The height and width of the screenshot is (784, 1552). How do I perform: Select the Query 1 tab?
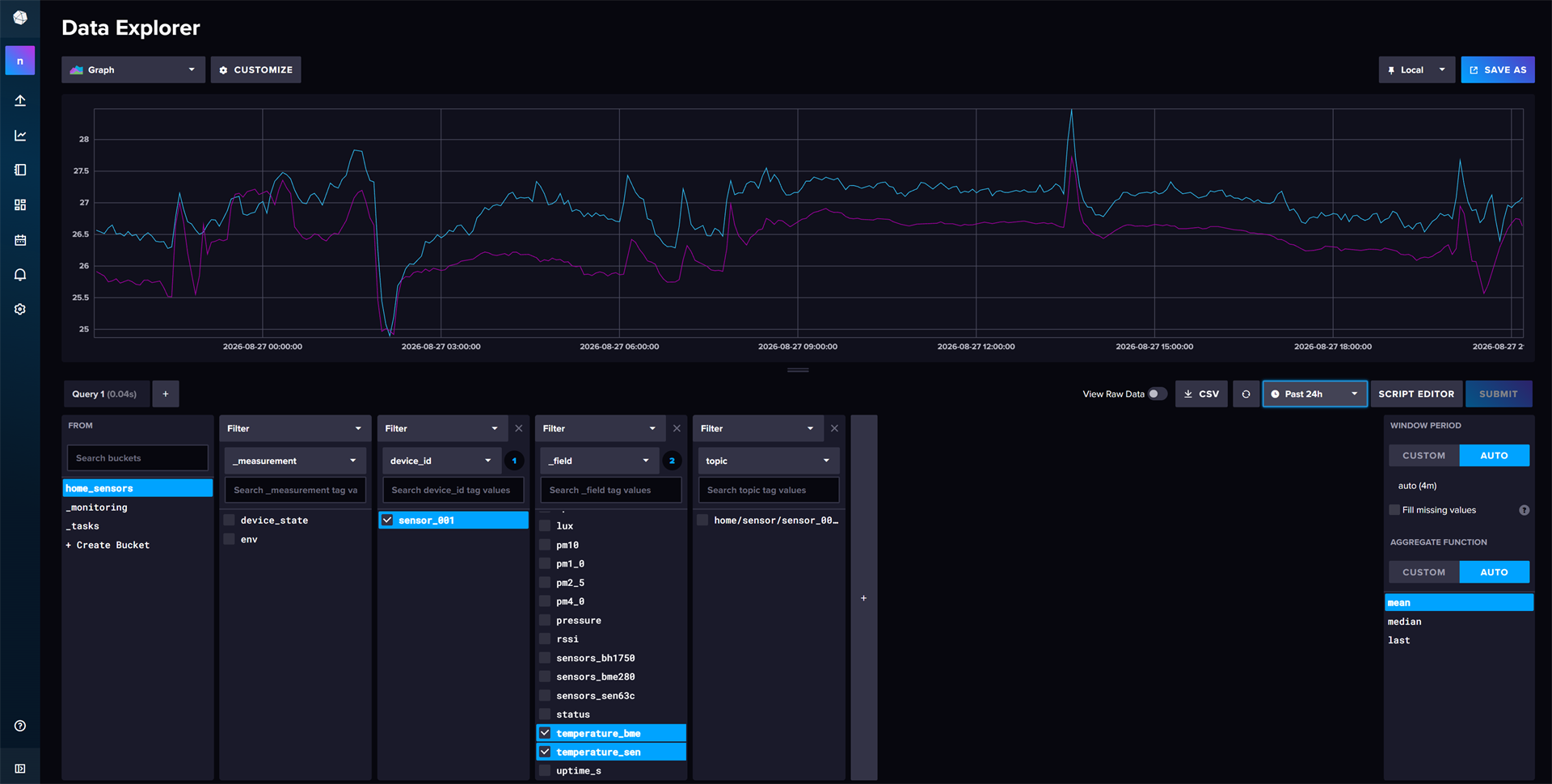[107, 394]
